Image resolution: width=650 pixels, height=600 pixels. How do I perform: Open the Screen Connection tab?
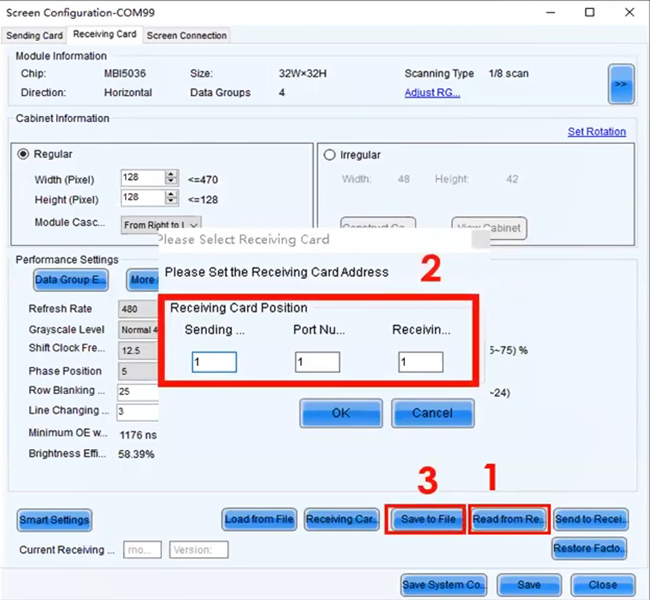tap(187, 35)
